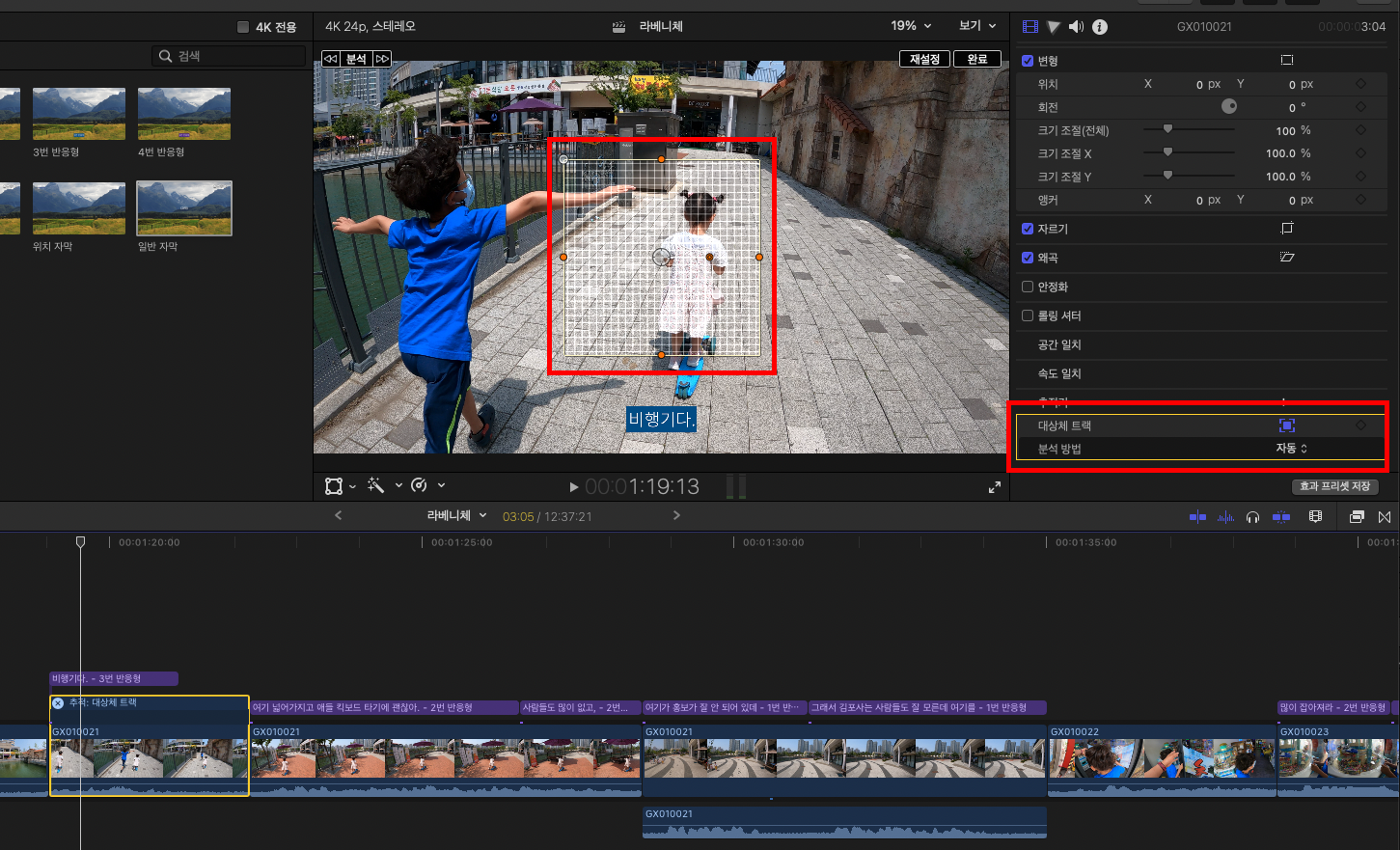Open the Info inspector tab
Screen dimensions: 1400x850
(1100, 27)
